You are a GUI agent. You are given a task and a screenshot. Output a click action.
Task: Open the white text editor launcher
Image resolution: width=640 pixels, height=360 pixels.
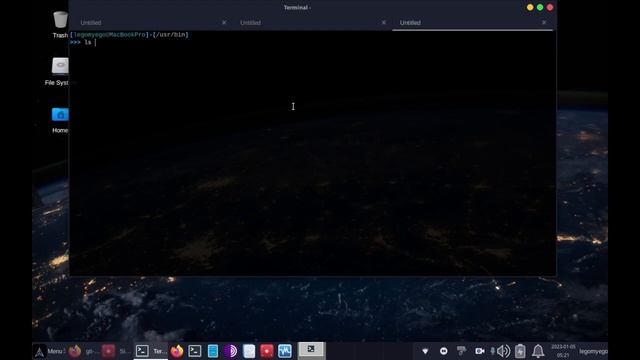pyautogui.click(x=249, y=351)
